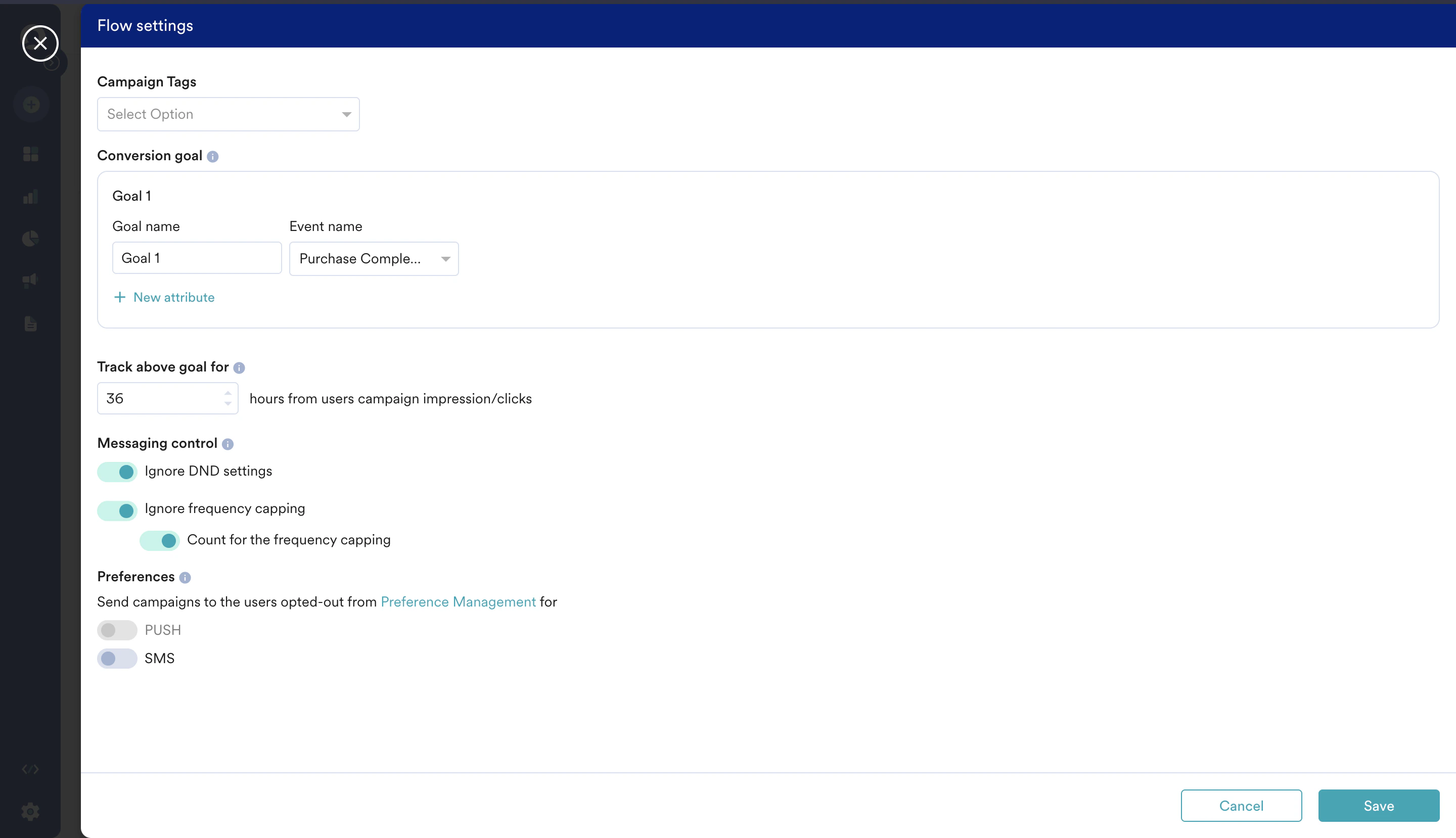1456x838 pixels.
Task: Disable Ignore DND settings
Action: click(117, 472)
